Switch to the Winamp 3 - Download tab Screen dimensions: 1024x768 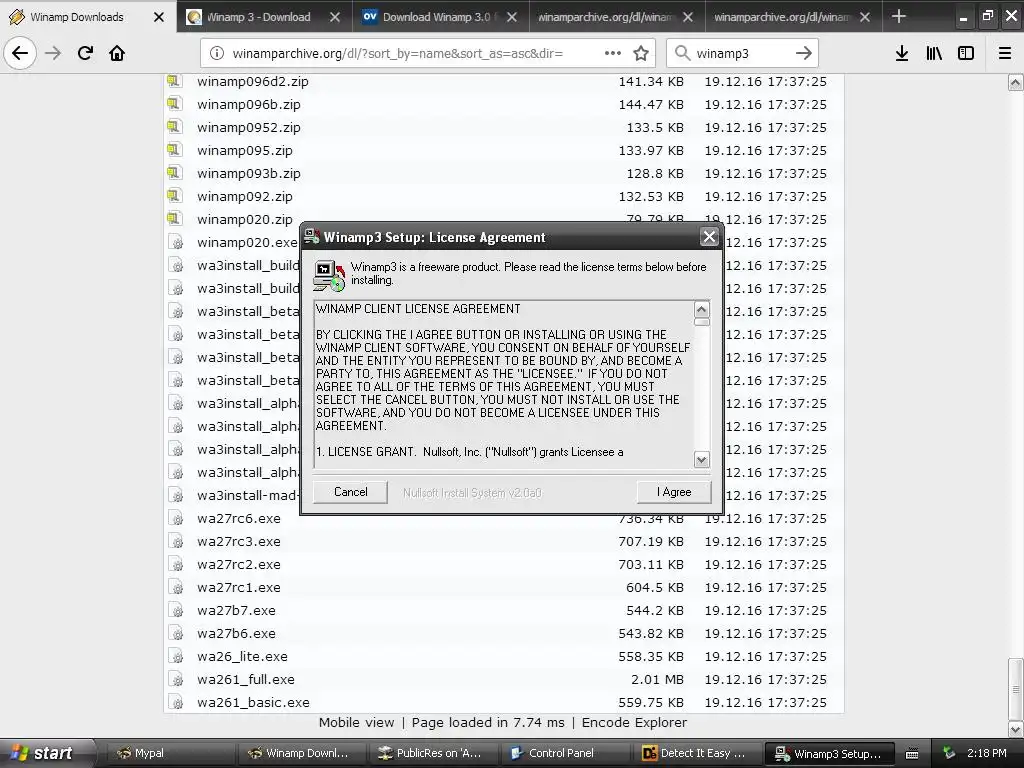pyautogui.click(x=259, y=17)
